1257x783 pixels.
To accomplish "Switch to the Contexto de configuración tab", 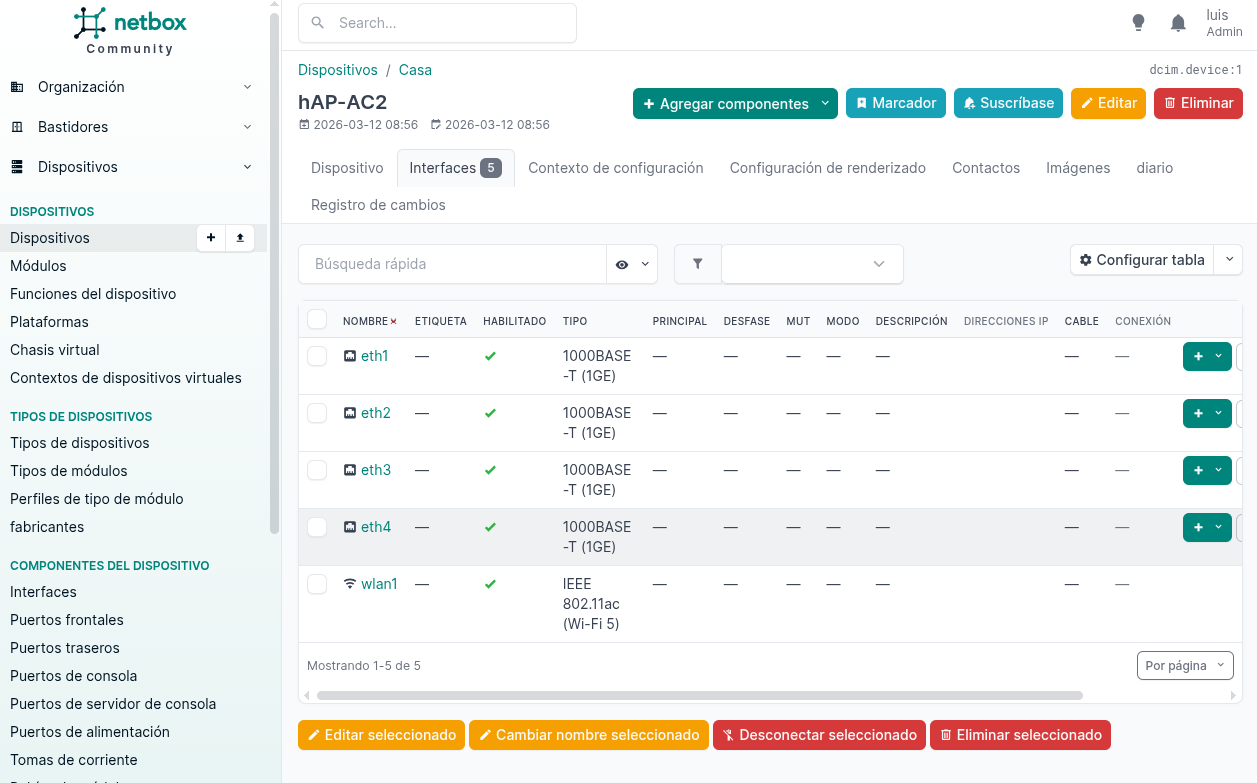I will point(615,168).
